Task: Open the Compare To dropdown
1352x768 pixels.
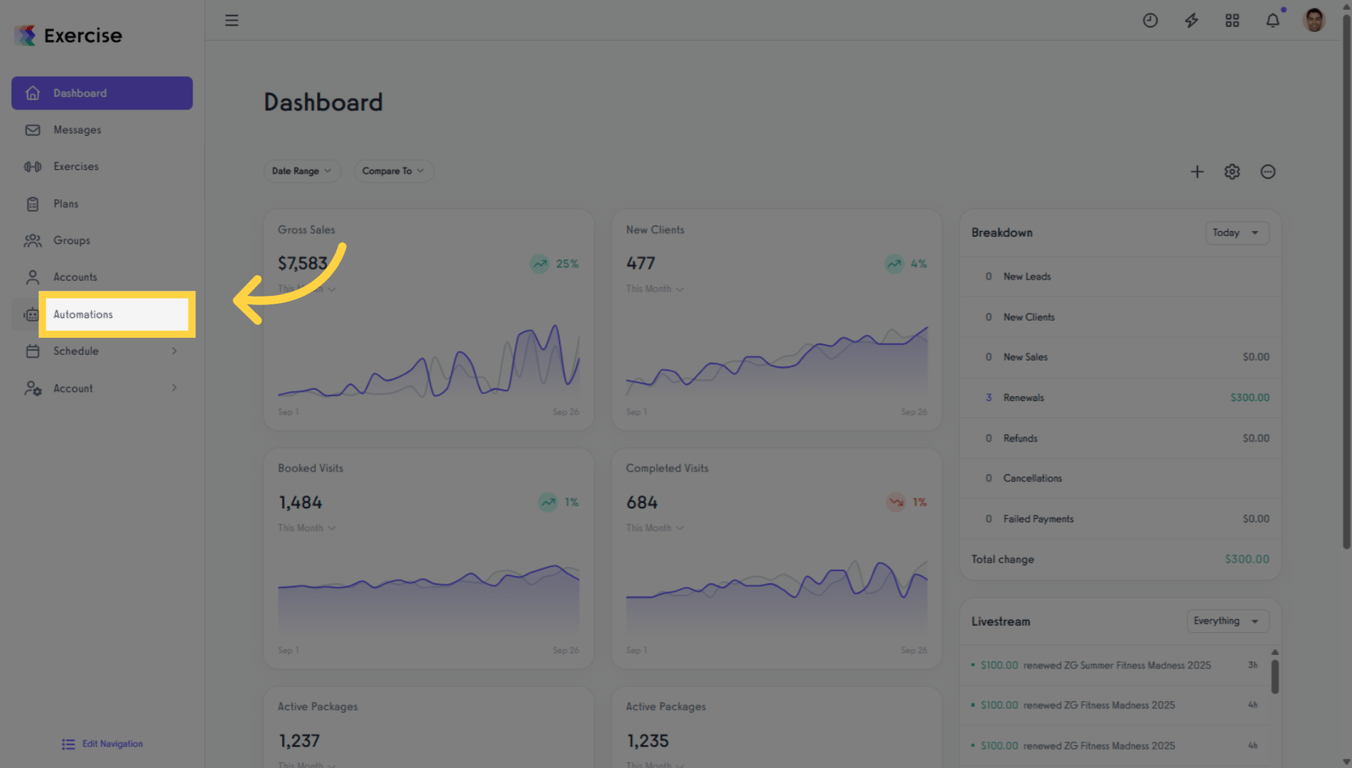Action: point(393,171)
